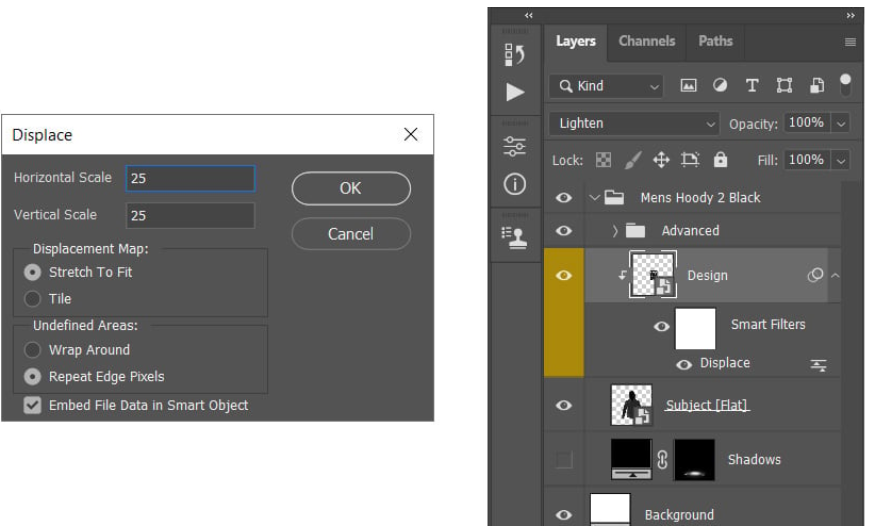Filter layers by adjustment layer icon
The width and height of the screenshot is (875, 526).
(720, 85)
